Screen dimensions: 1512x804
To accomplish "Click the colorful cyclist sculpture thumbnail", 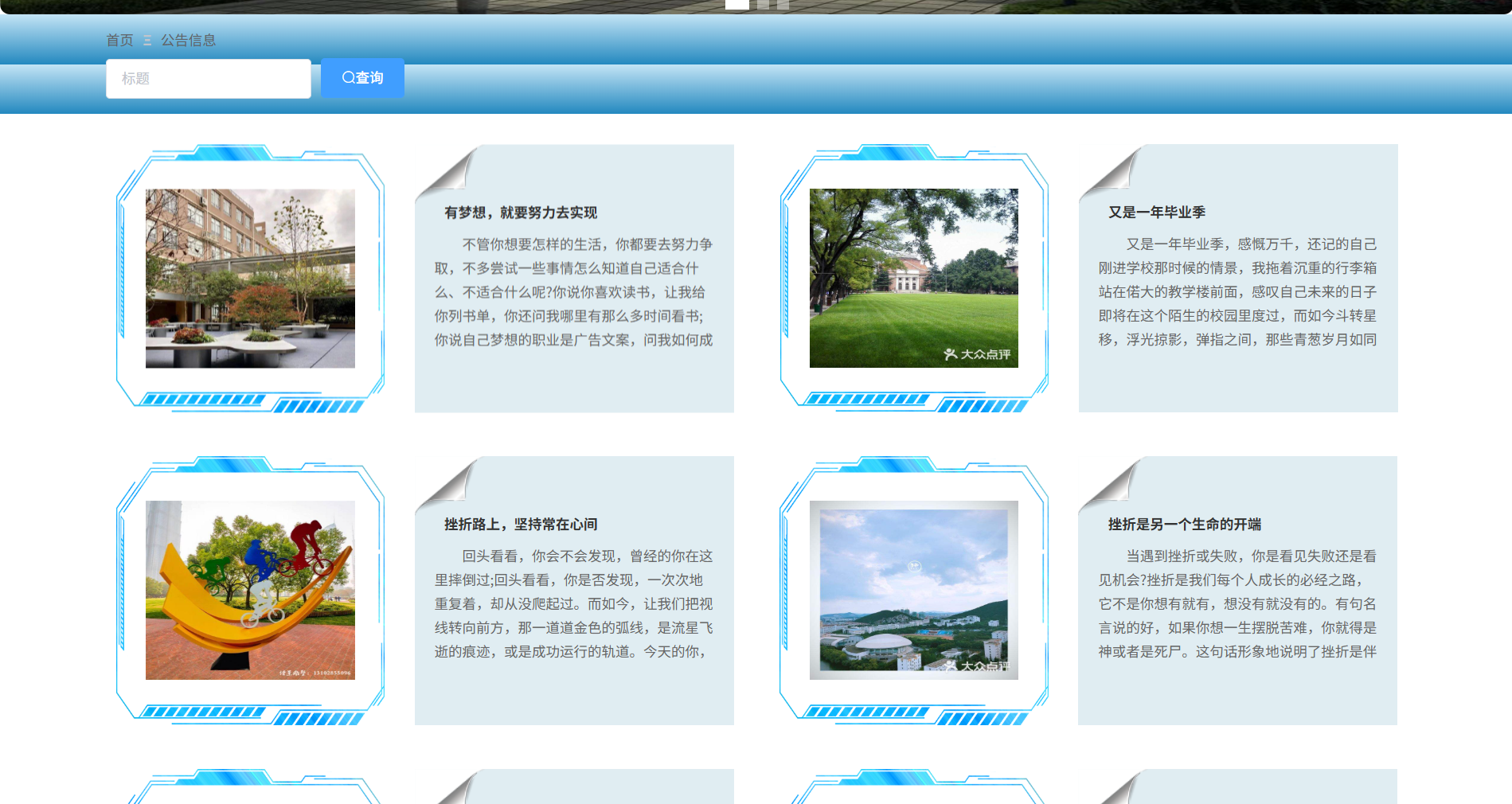I will click(249, 589).
